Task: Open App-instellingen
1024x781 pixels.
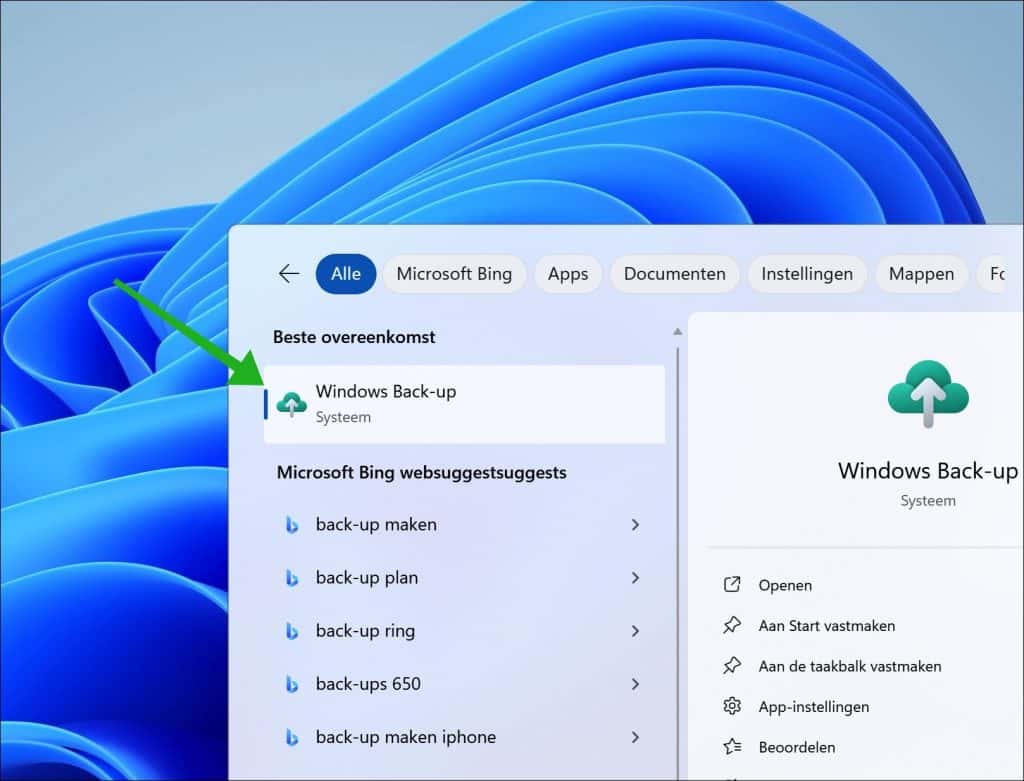Action: click(814, 707)
